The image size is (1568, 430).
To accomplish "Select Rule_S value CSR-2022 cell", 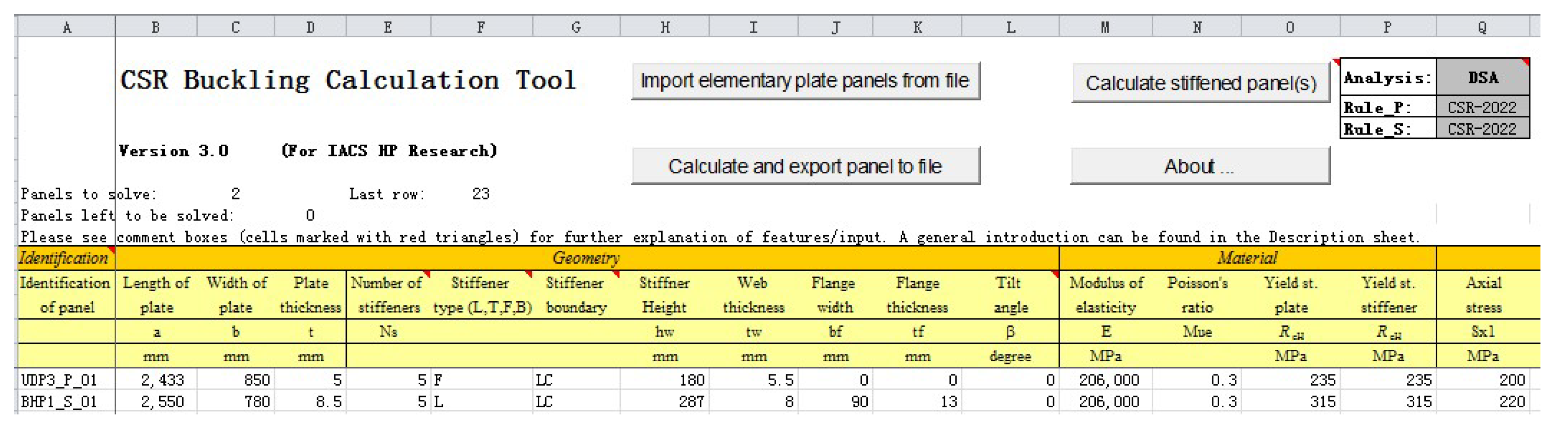I will click(1482, 129).
